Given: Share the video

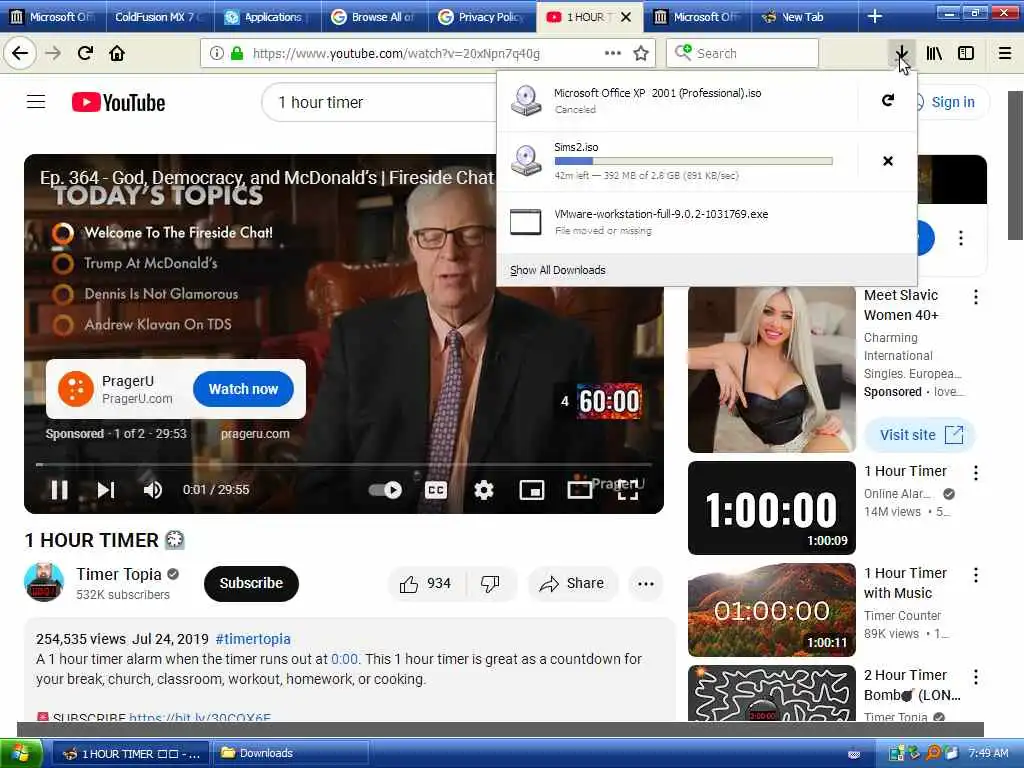Looking at the screenshot, I should click(571, 584).
